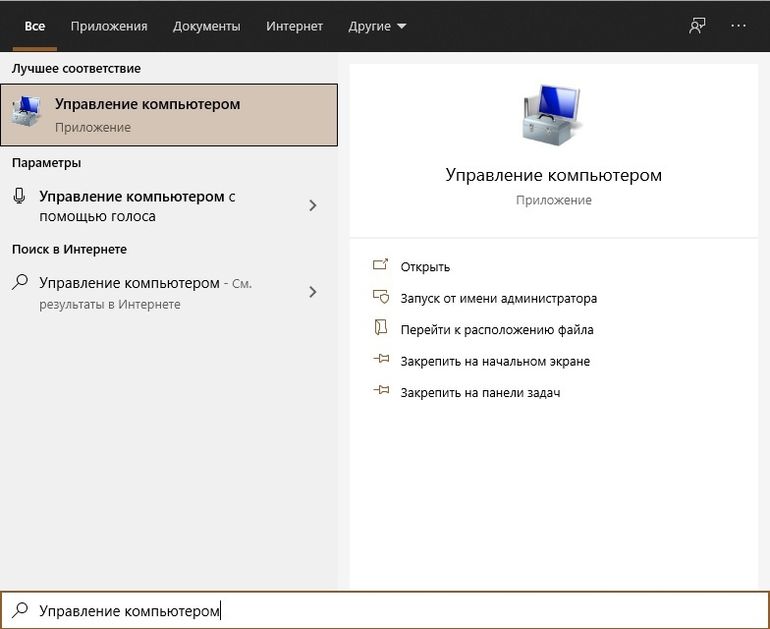Switch to the Все tab
The height and width of the screenshot is (629, 770).
click(x=35, y=26)
